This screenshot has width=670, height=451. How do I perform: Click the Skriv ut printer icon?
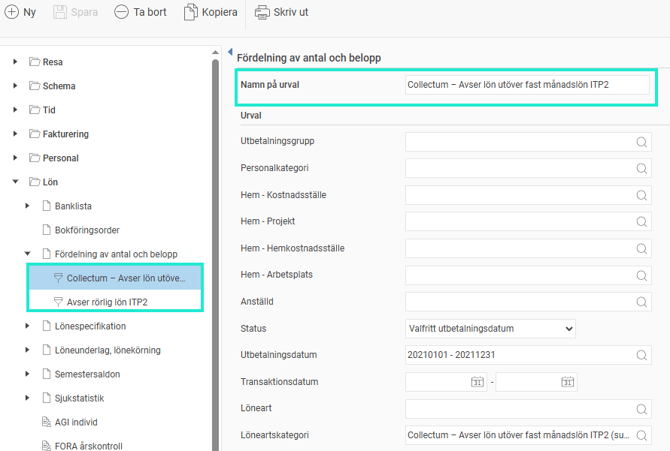click(x=262, y=13)
